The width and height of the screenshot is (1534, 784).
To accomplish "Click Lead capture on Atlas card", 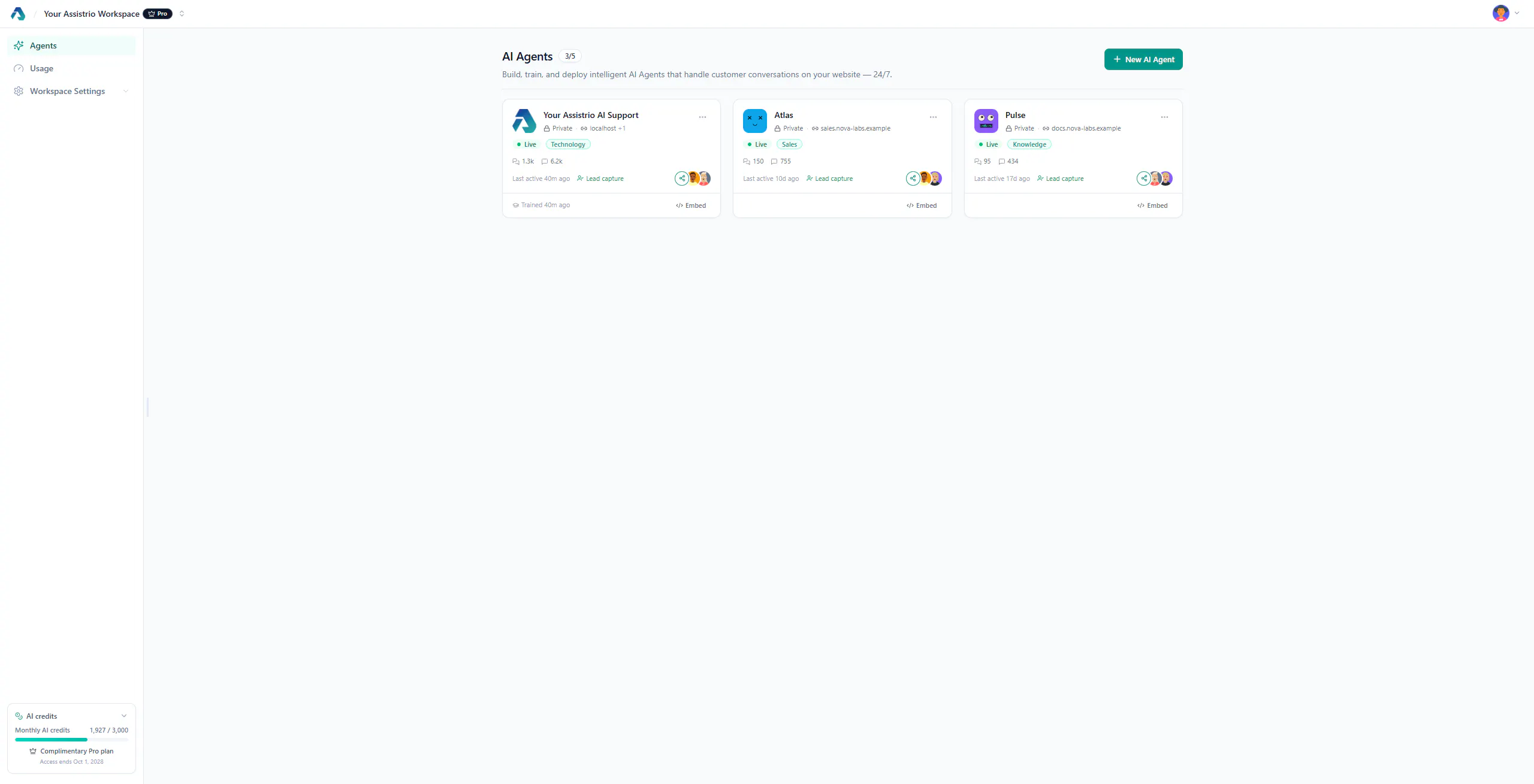I will point(830,178).
